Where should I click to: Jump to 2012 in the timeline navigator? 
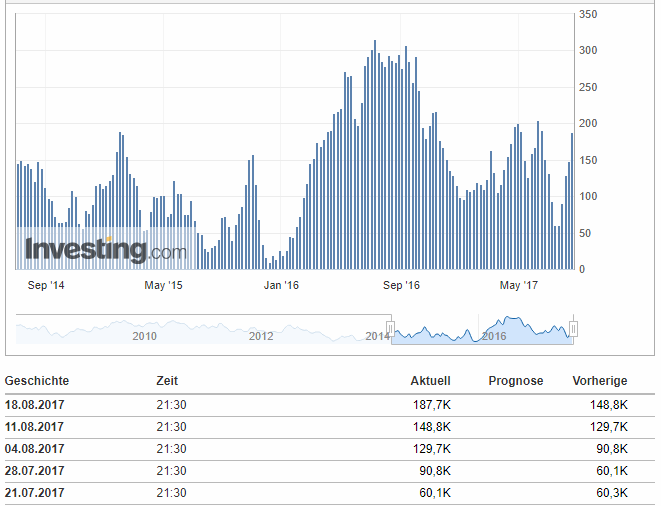(x=261, y=336)
